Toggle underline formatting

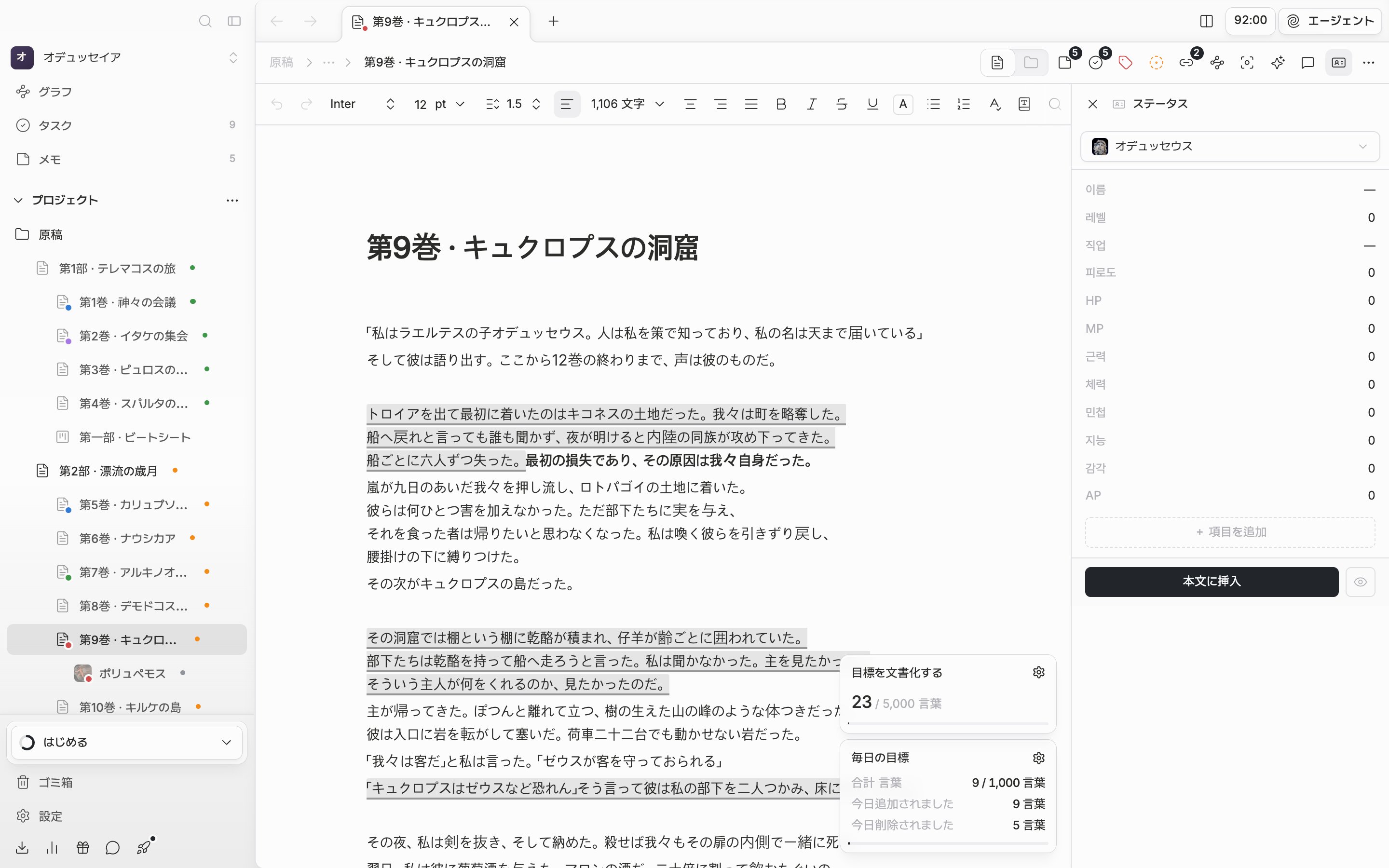pos(872,104)
